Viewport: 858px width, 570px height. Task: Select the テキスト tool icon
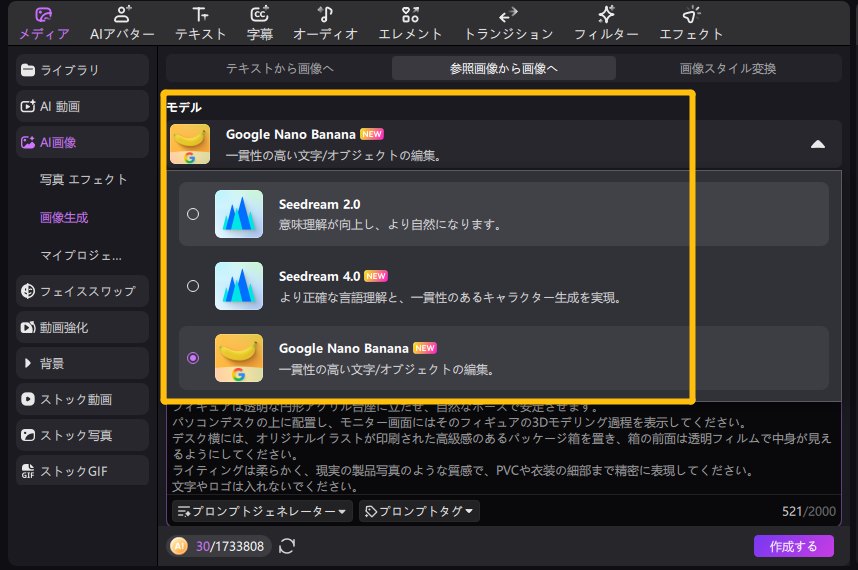click(x=201, y=15)
